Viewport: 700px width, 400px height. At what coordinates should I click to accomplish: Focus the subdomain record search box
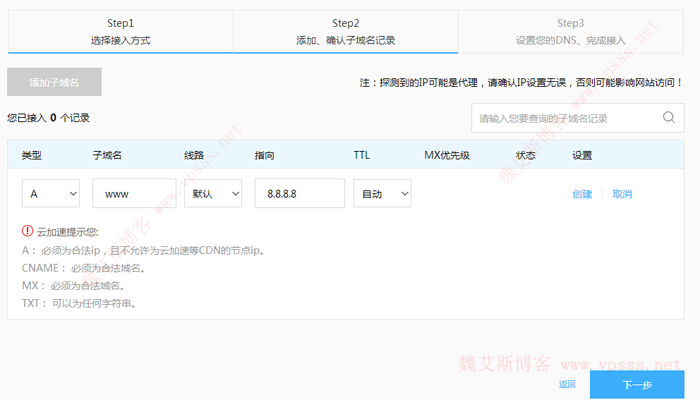click(565, 118)
